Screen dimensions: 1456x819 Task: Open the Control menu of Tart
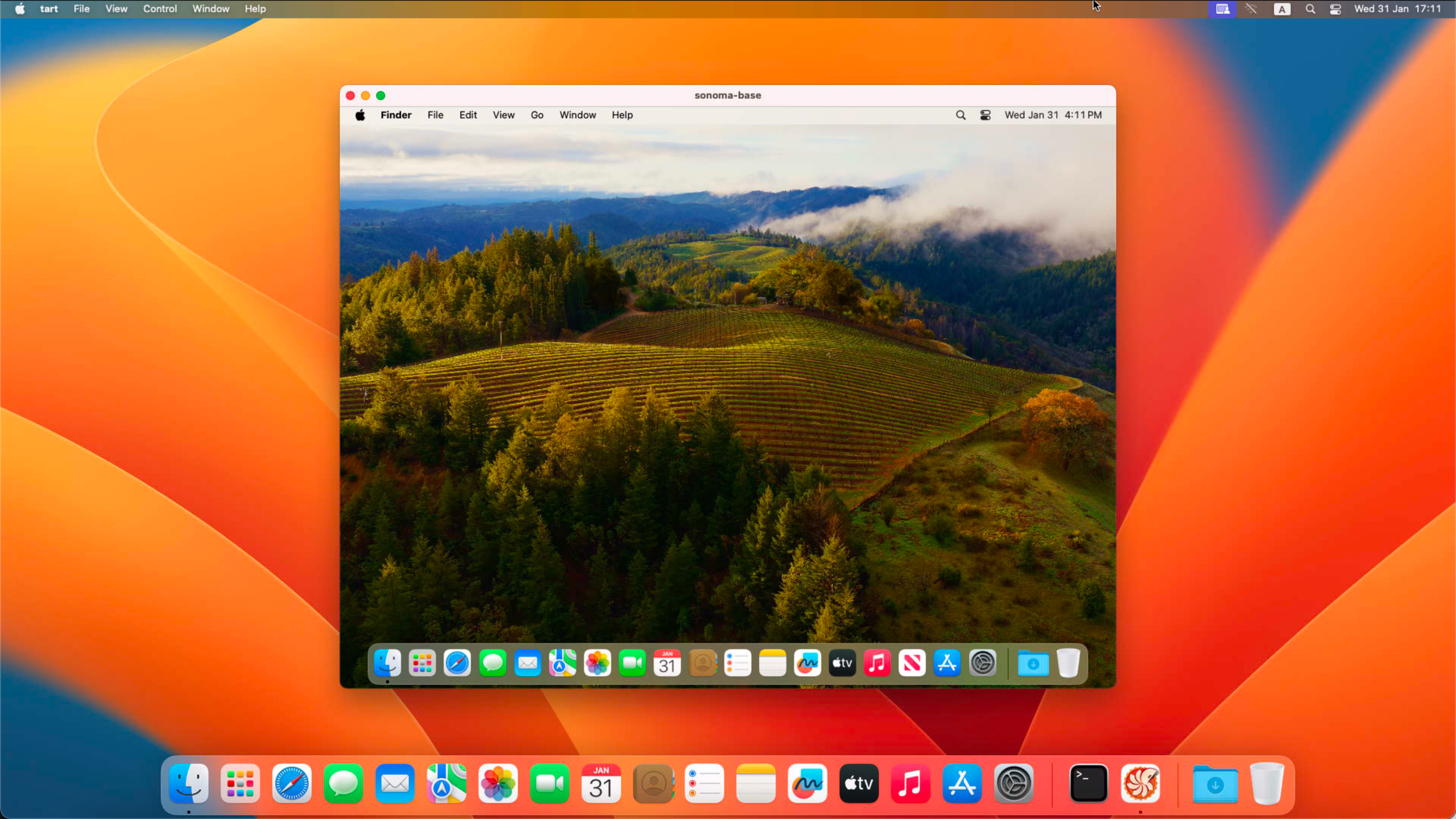(x=160, y=8)
